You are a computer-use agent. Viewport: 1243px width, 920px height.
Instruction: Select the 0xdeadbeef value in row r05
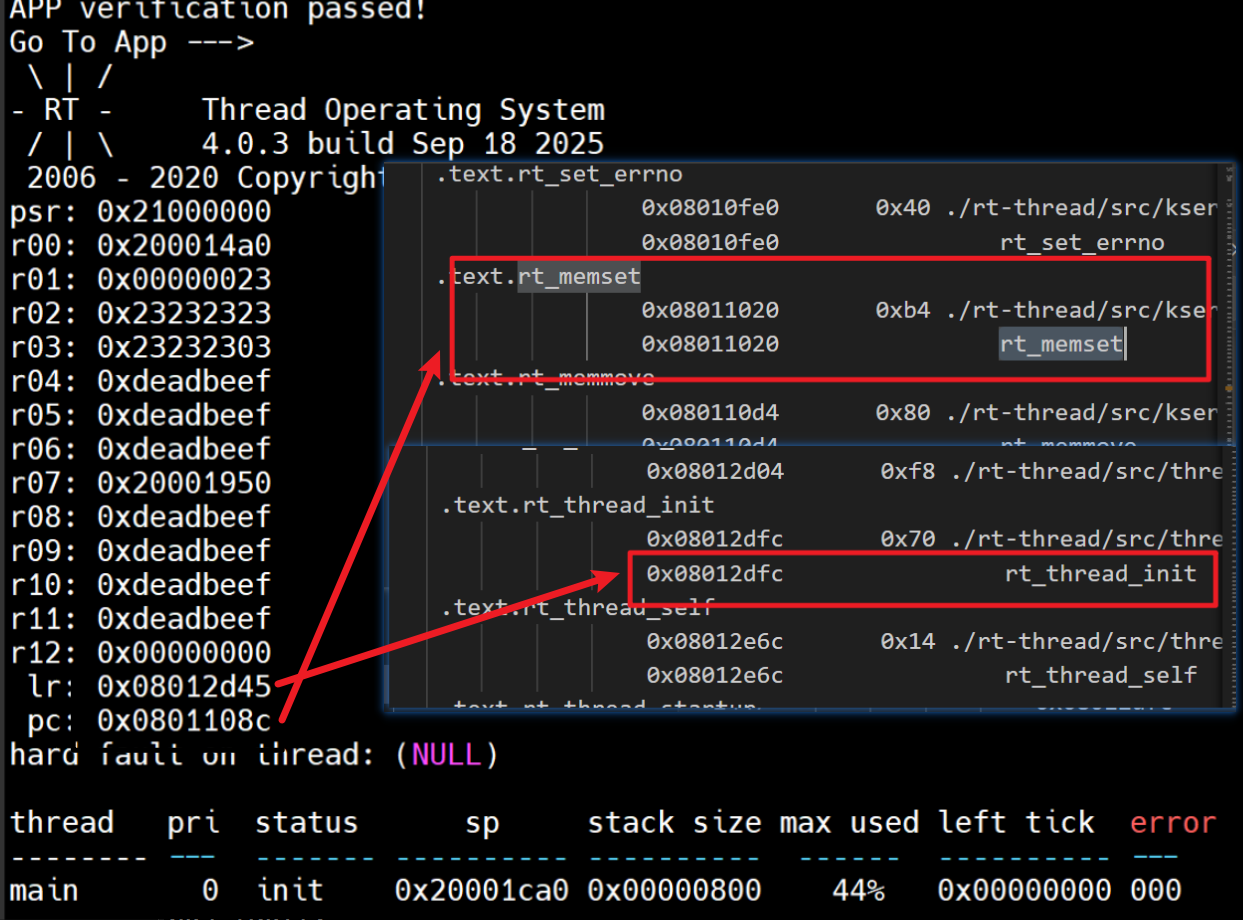[184, 416]
